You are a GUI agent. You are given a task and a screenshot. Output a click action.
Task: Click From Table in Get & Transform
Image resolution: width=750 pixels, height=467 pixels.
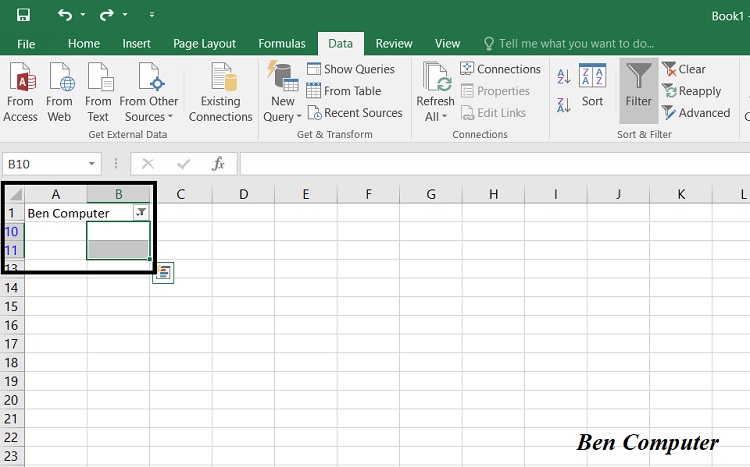(344, 91)
